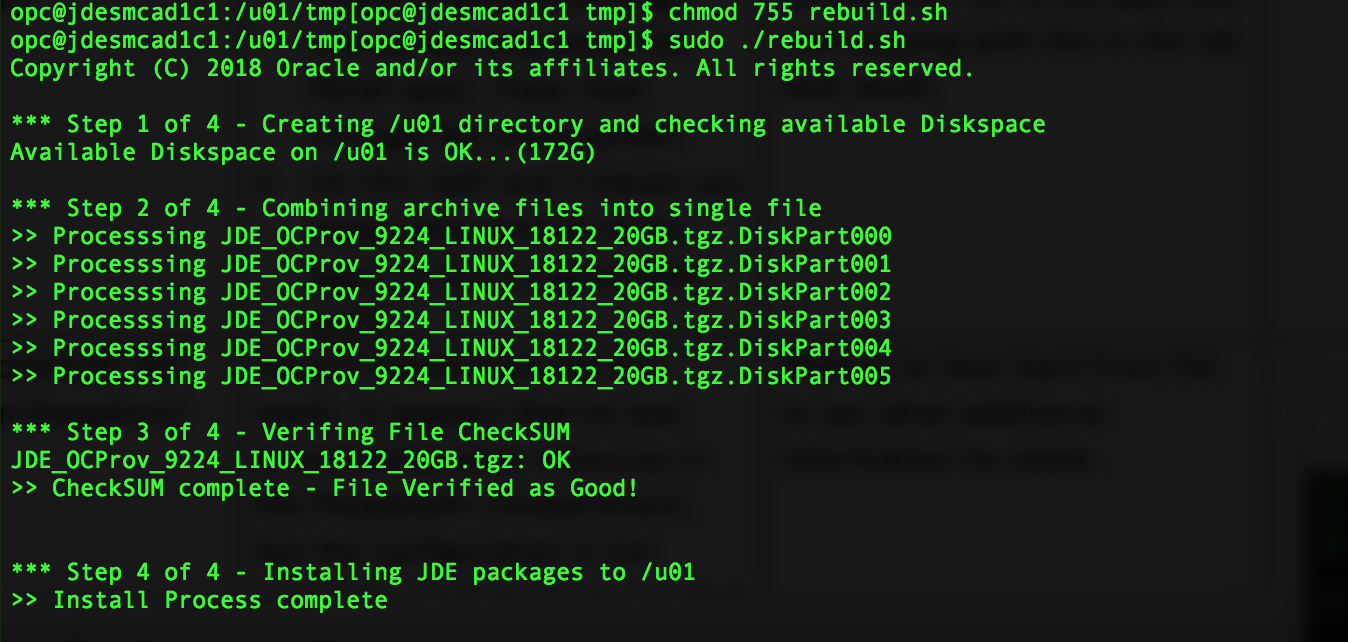This screenshot has height=642, width=1348.
Task: Click the DiskPart000 processing line
Action: coord(451,237)
